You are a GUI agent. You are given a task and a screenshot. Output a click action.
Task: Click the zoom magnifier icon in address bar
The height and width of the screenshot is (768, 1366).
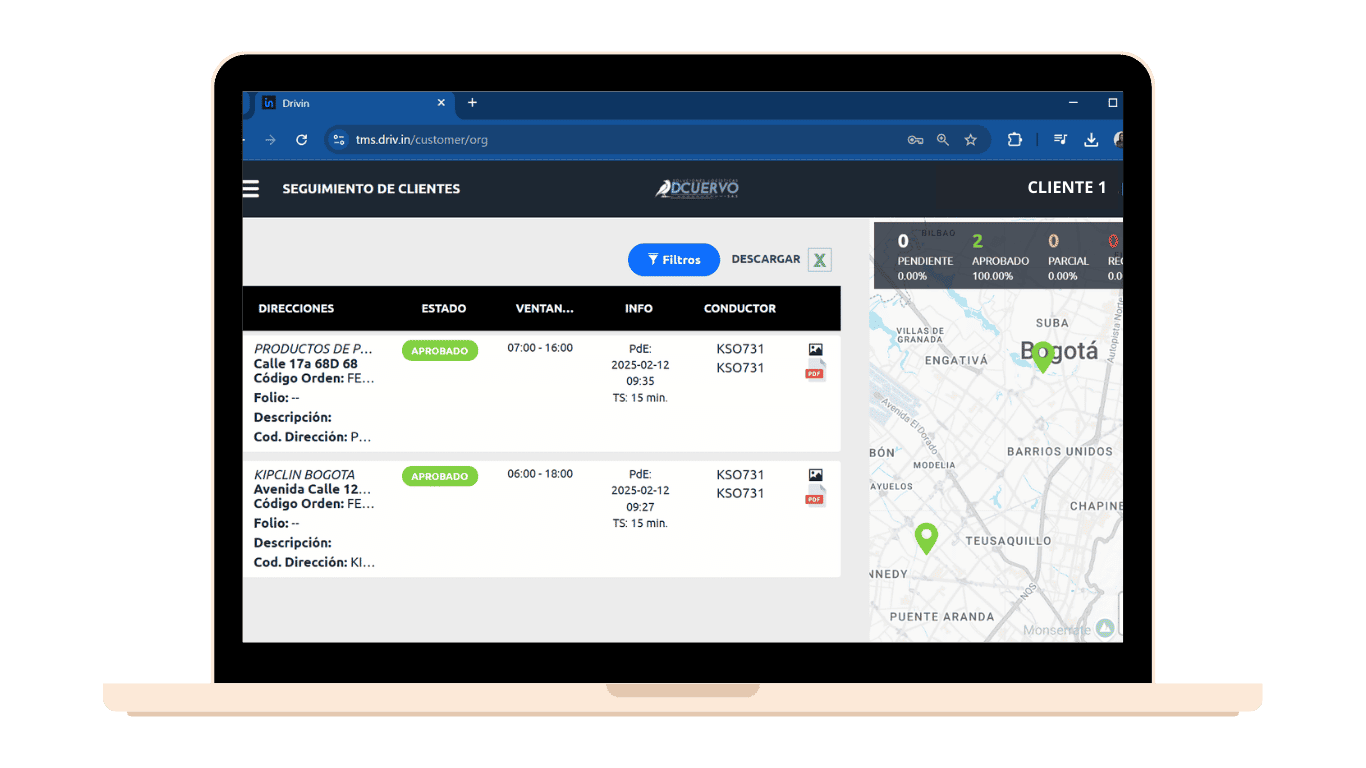[x=942, y=140]
